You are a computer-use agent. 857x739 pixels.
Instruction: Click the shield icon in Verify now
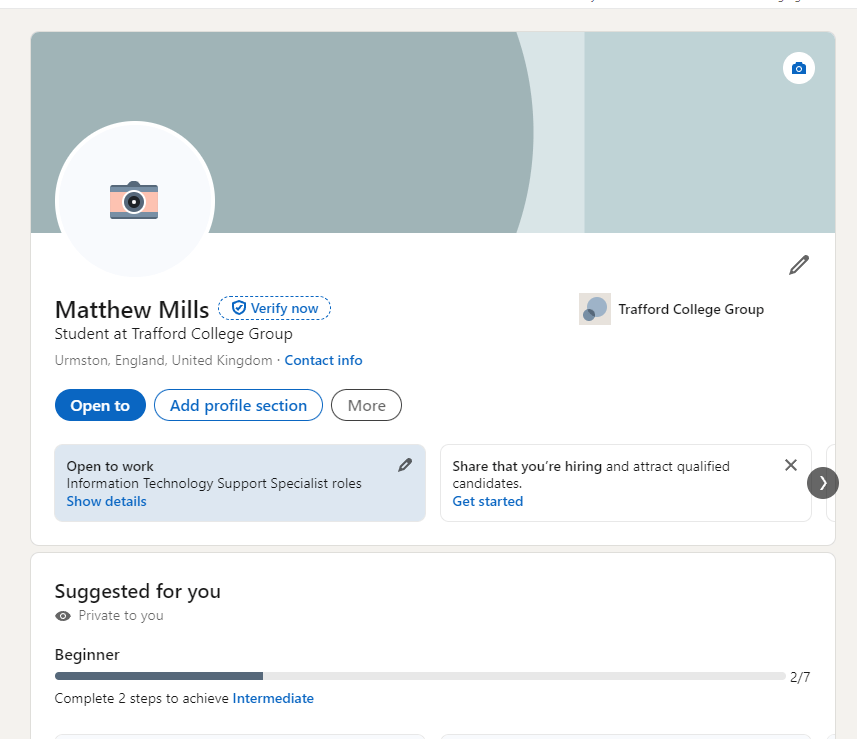click(238, 308)
